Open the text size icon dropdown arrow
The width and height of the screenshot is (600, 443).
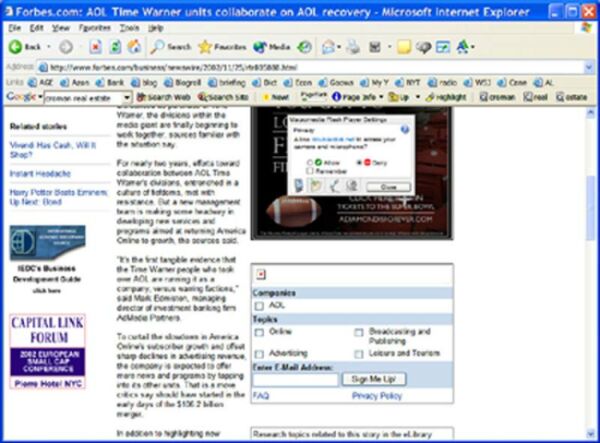(473, 47)
